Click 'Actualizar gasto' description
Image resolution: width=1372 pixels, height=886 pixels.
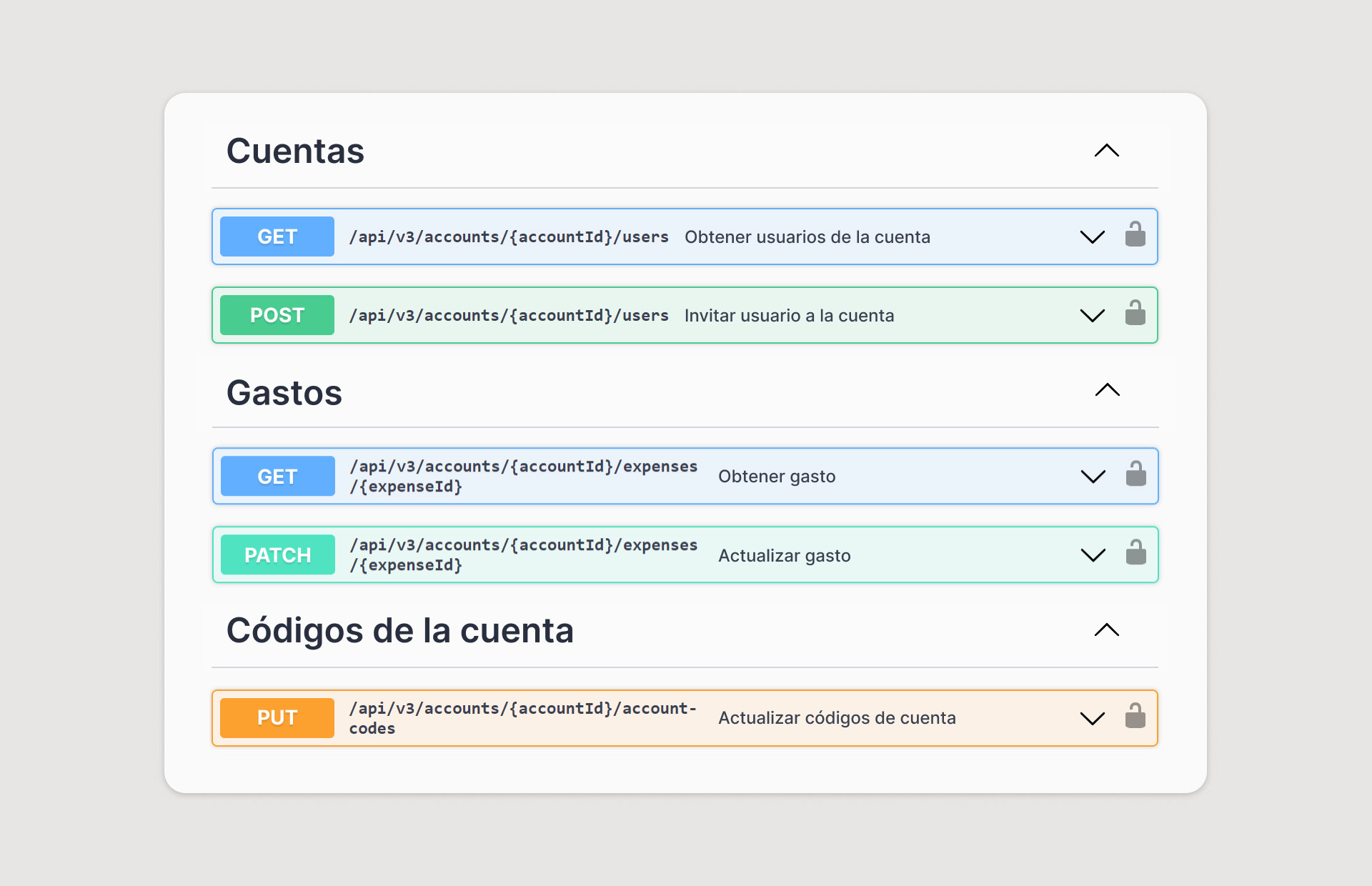(785, 556)
